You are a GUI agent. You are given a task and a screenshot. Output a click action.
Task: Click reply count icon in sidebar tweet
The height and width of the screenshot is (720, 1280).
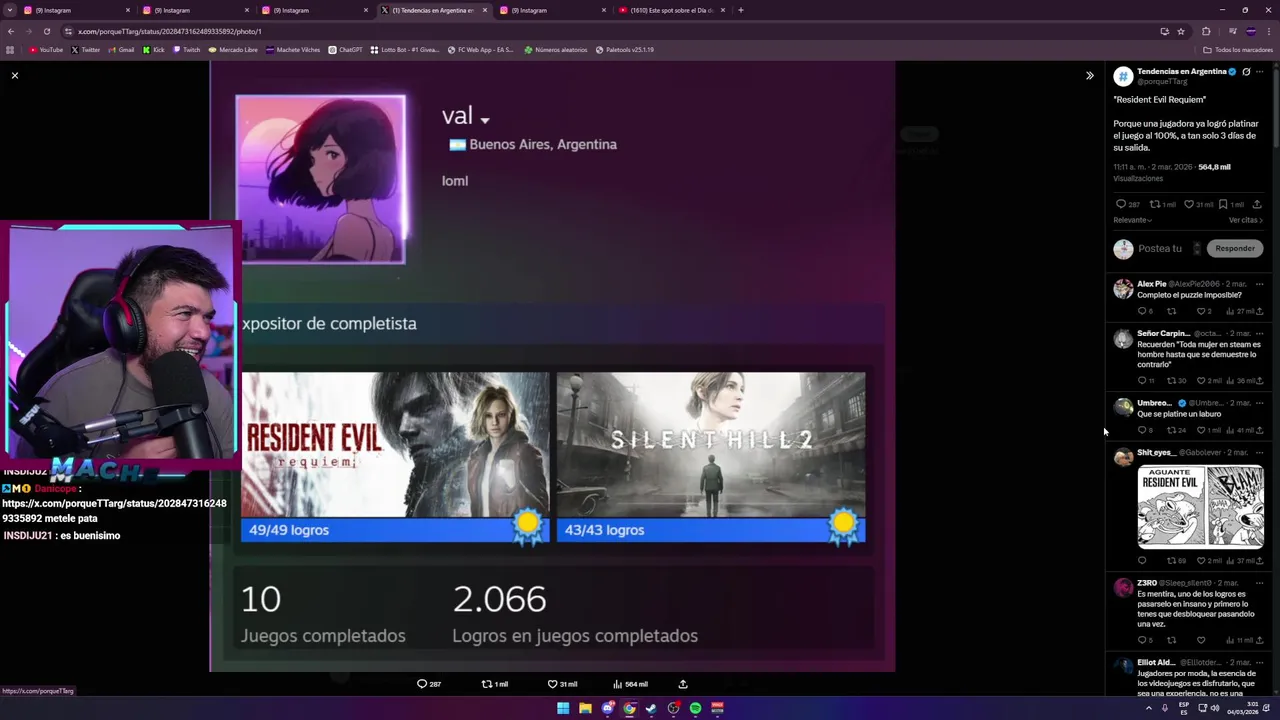coord(1121,204)
